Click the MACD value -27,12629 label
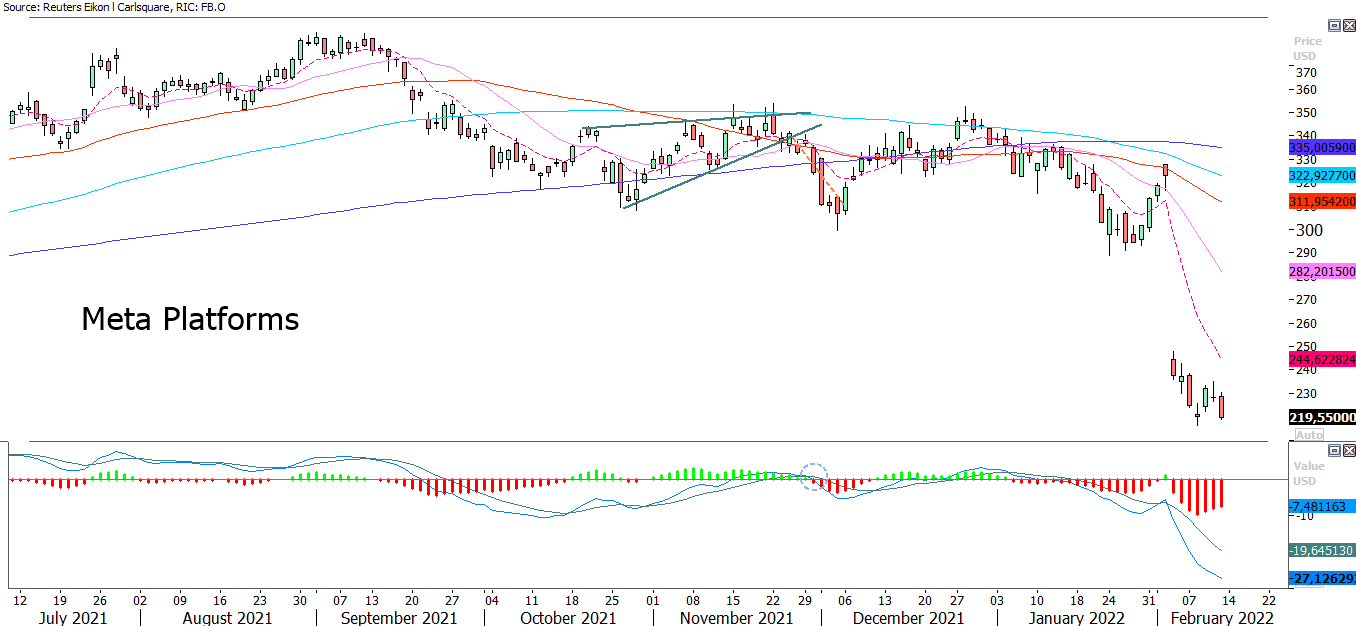1356x626 pixels. click(1322, 579)
